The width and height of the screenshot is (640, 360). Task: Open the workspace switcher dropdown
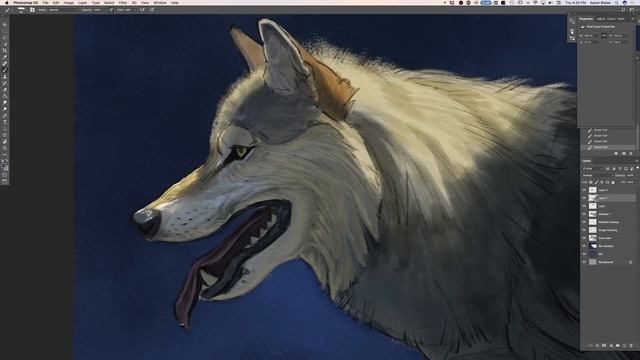(x=632, y=10)
